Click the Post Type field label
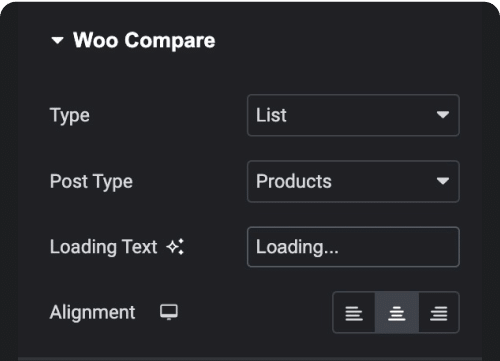 (x=91, y=182)
